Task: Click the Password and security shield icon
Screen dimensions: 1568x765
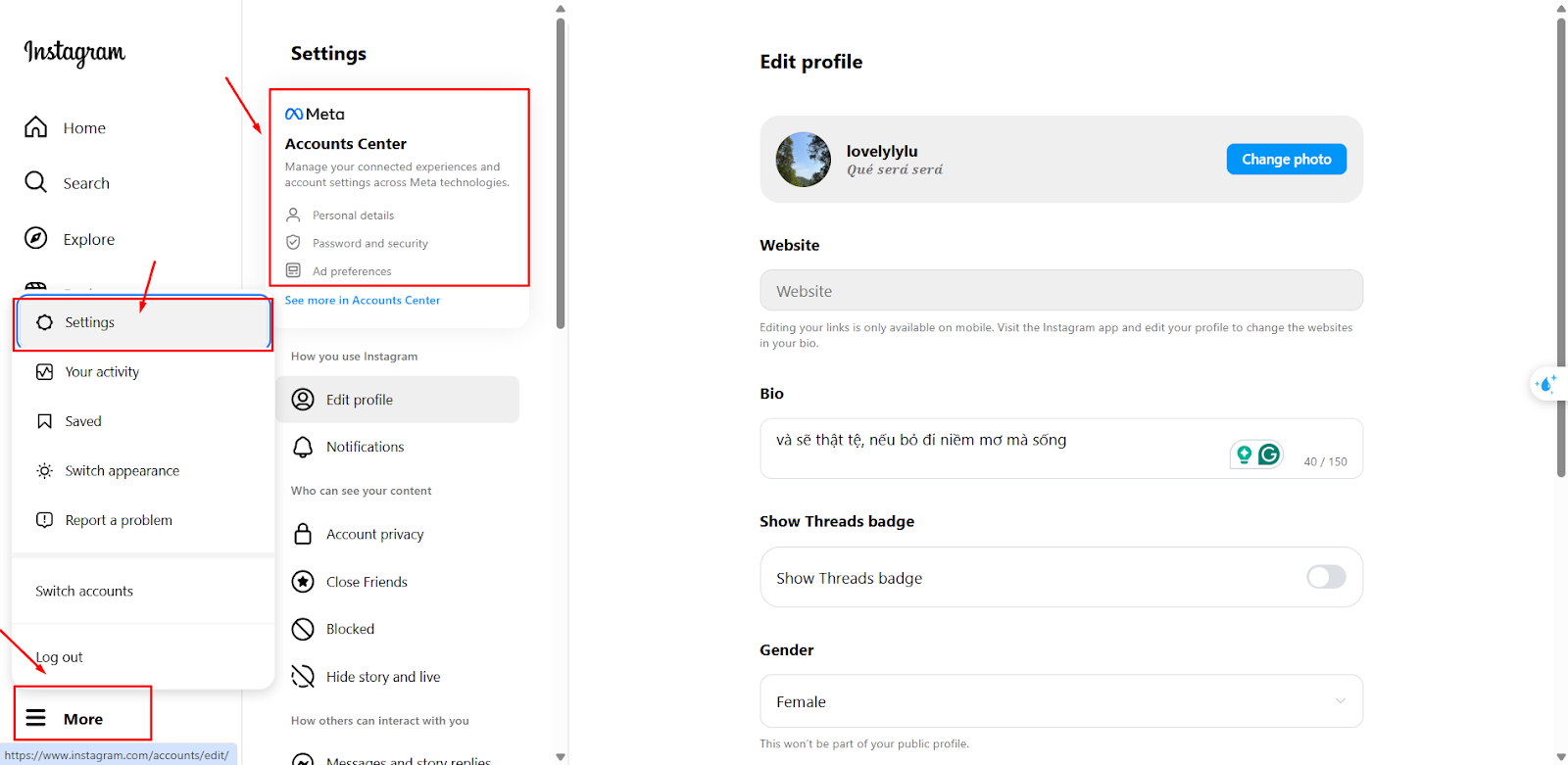Action: 293,242
